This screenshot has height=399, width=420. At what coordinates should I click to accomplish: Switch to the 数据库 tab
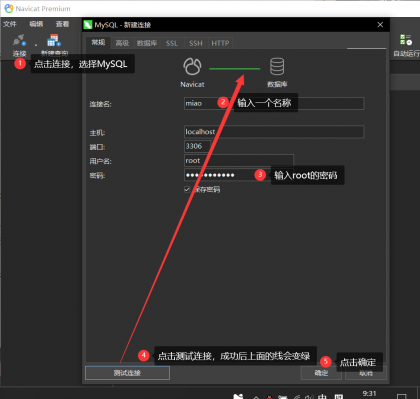[x=147, y=43]
